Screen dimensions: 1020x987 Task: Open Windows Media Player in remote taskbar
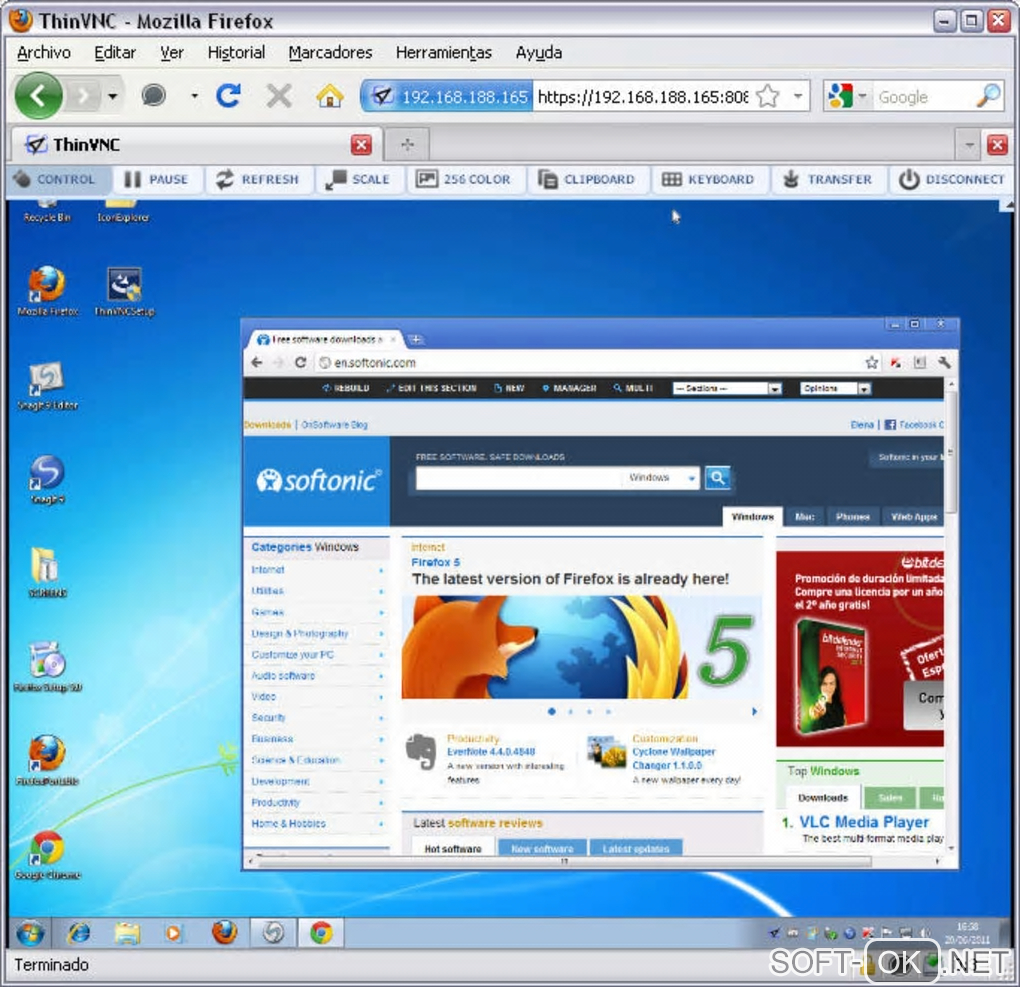(x=174, y=933)
